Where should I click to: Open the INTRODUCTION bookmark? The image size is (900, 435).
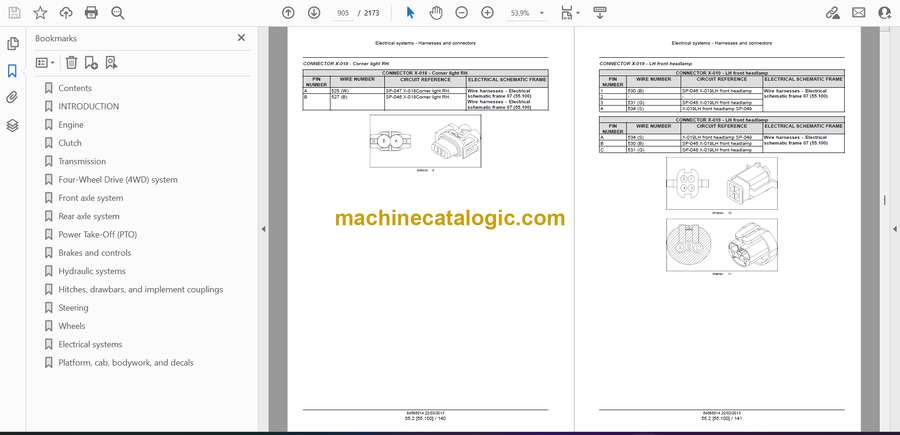[x=88, y=106]
